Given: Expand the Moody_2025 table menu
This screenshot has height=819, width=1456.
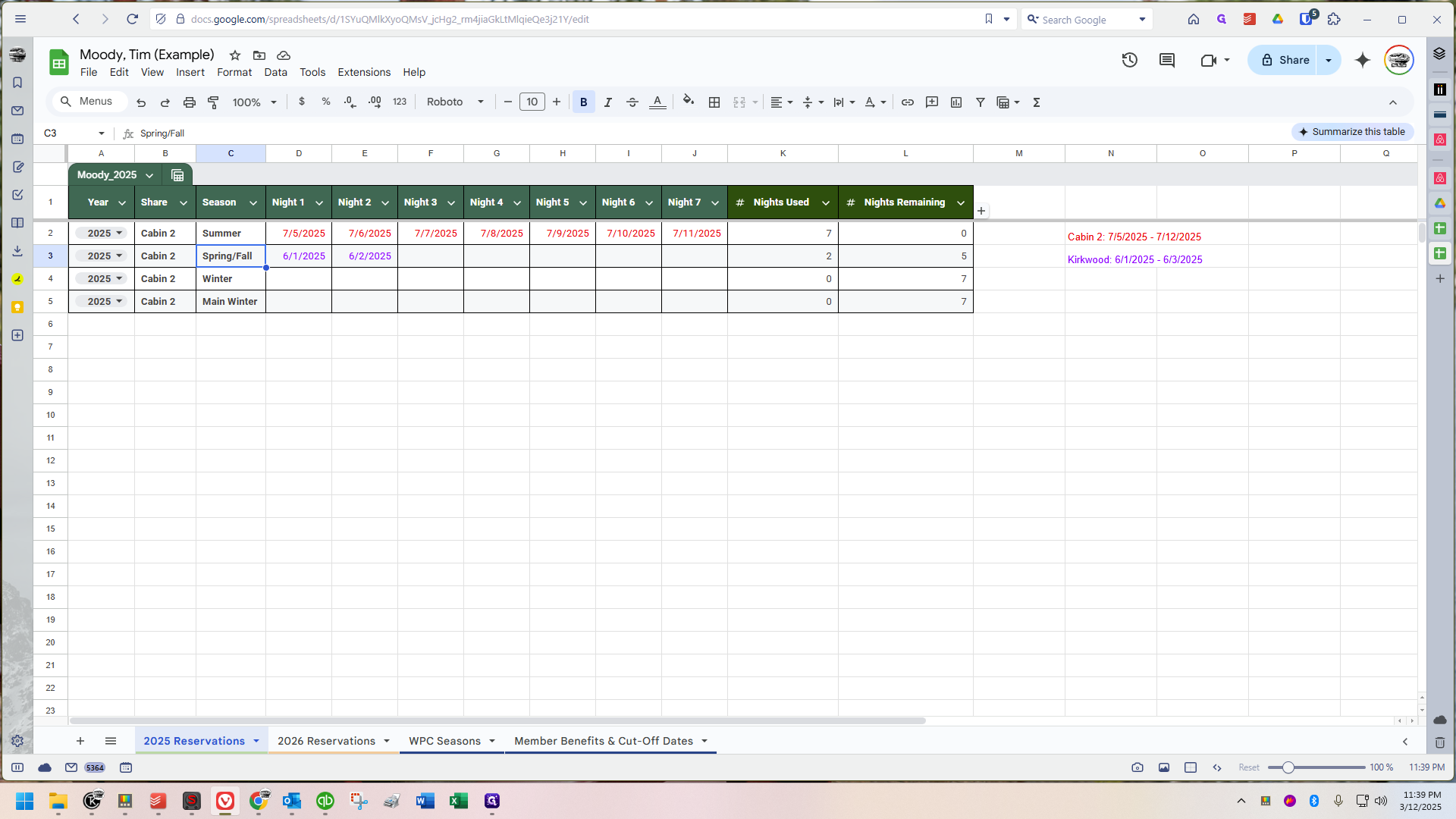Looking at the screenshot, I should coord(149,175).
